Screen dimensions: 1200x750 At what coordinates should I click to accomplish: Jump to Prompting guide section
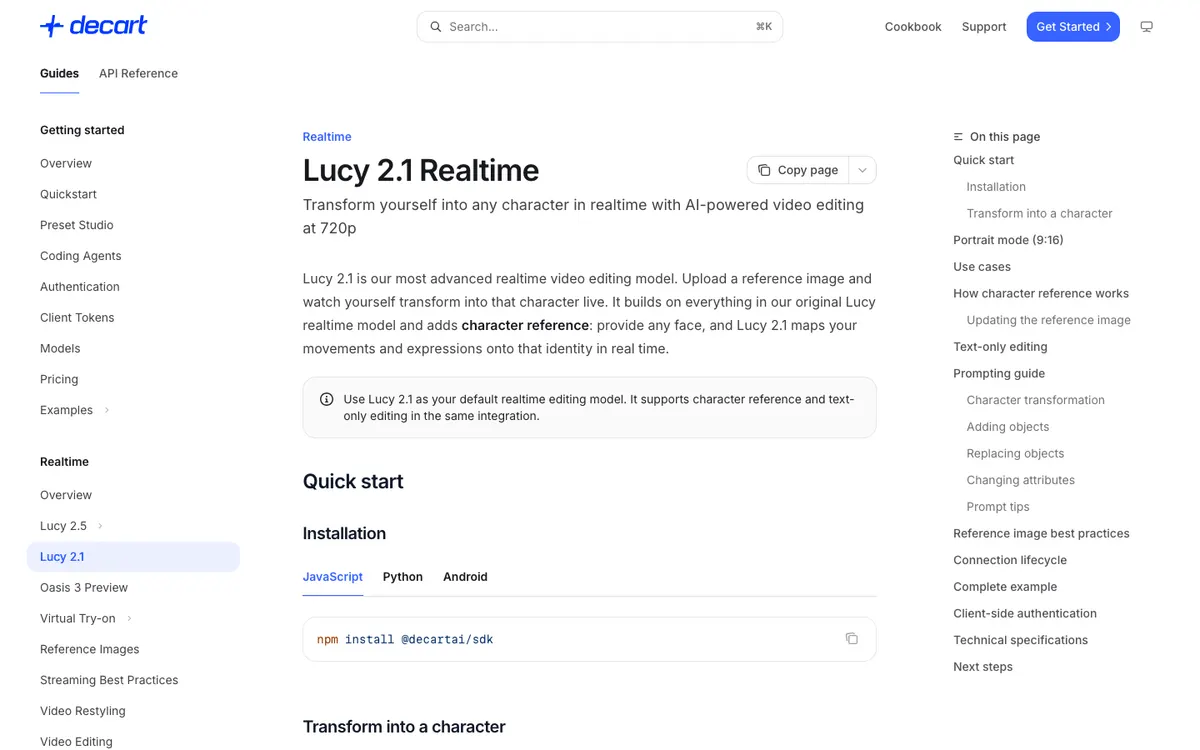pos(999,374)
